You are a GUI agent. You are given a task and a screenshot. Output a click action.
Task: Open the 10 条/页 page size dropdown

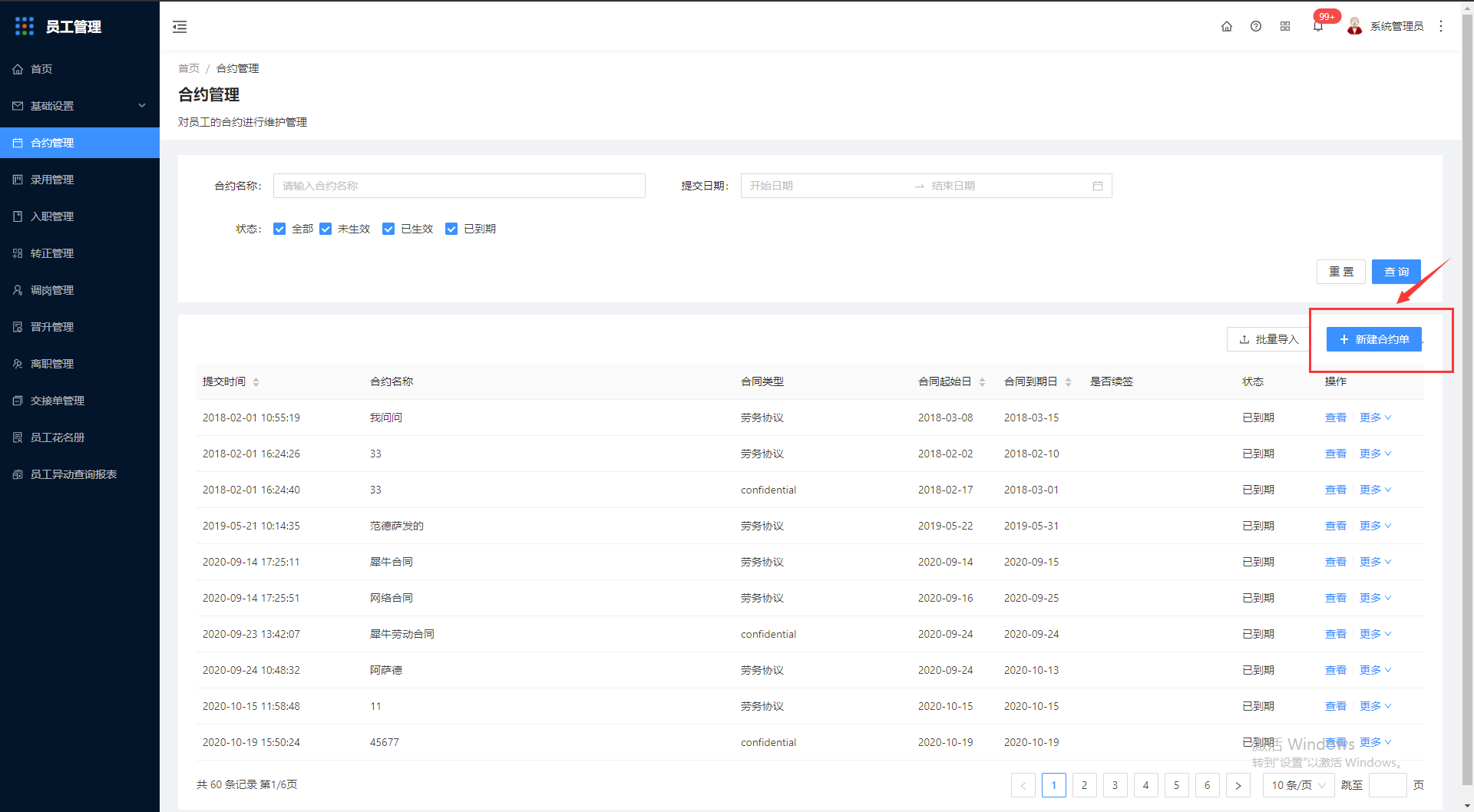coord(1299,785)
